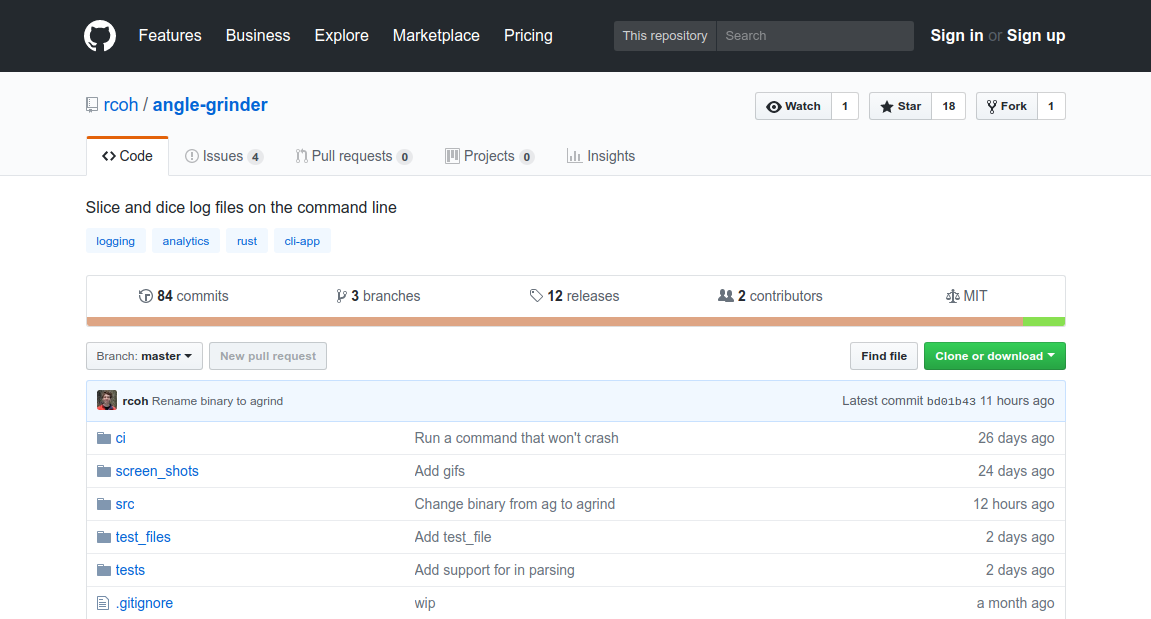Open angle-grinder repository link

click(210, 105)
